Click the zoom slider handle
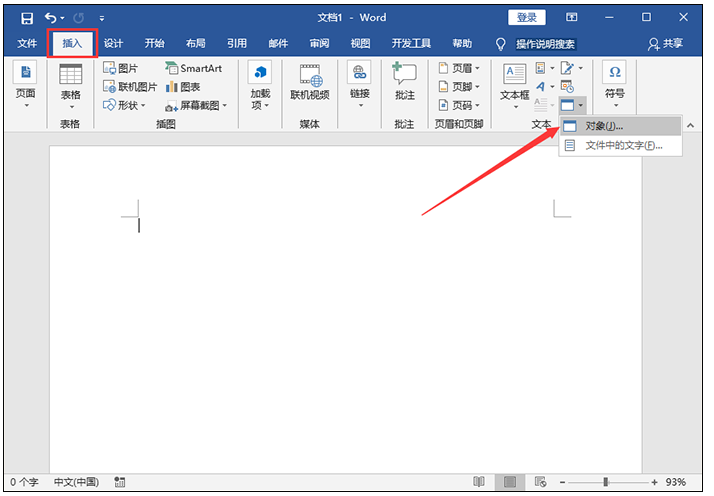The height and width of the screenshot is (496, 714). (x=606, y=482)
